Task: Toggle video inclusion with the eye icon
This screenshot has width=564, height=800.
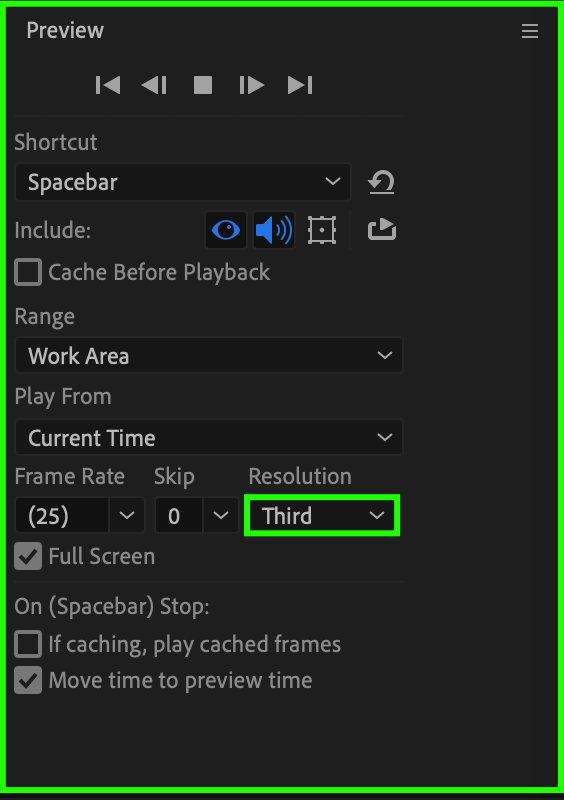Action: coord(226,230)
